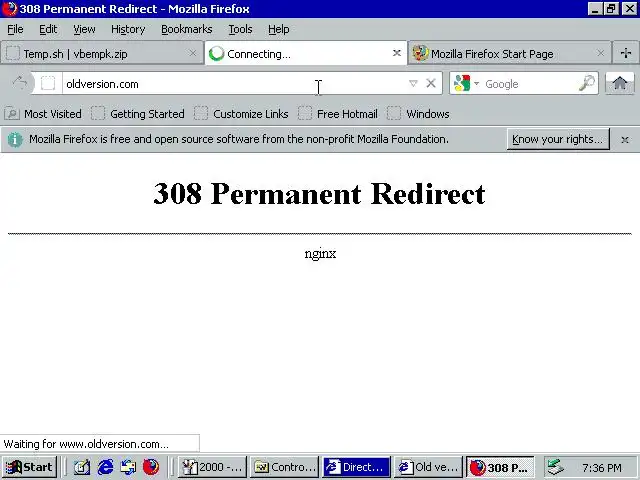This screenshot has height=480, width=640.
Task: Click the nginx text on page
Action: (320, 253)
